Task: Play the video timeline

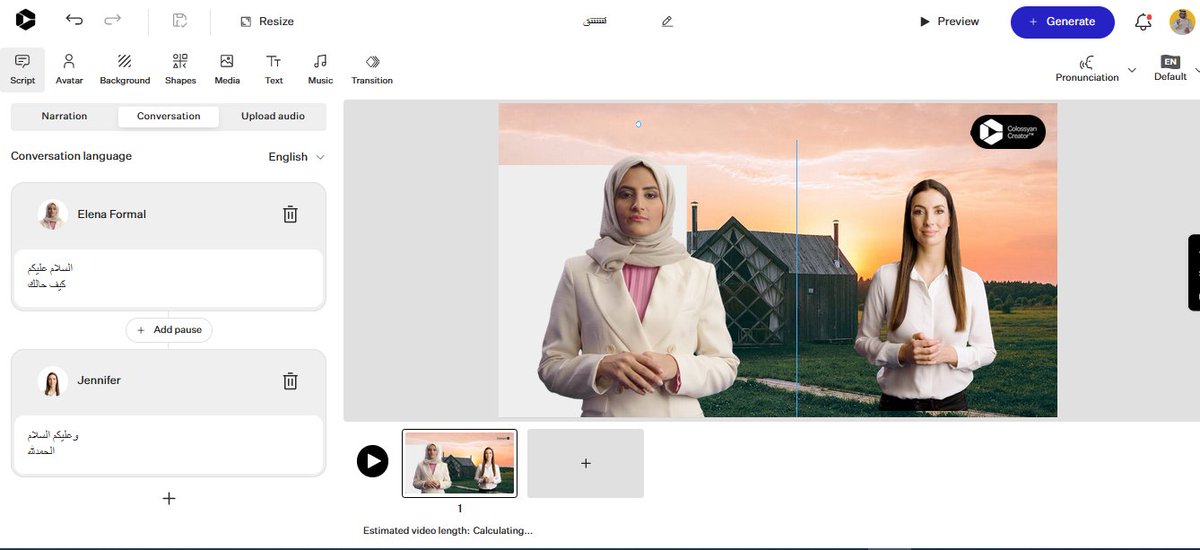Action: 372,461
